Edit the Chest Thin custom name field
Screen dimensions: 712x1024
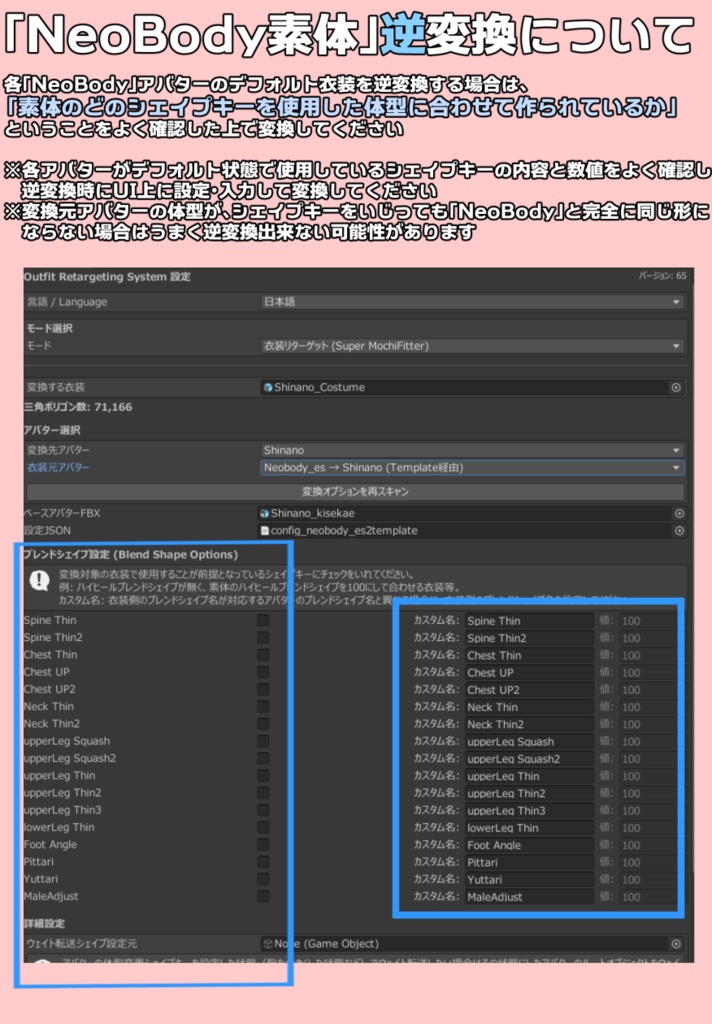(529, 656)
